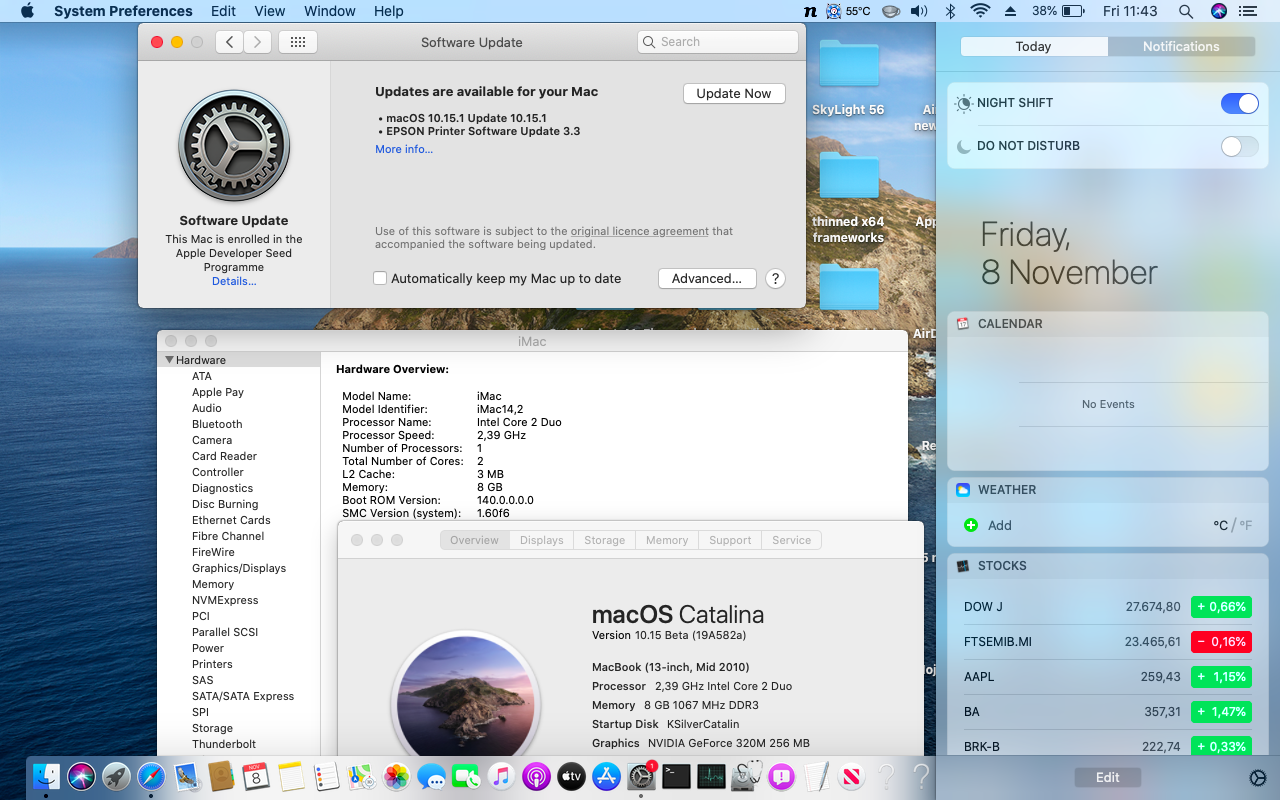Screen dimensions: 1280x800
Task: Open Calendar icon in the Dock
Action: (x=257, y=776)
